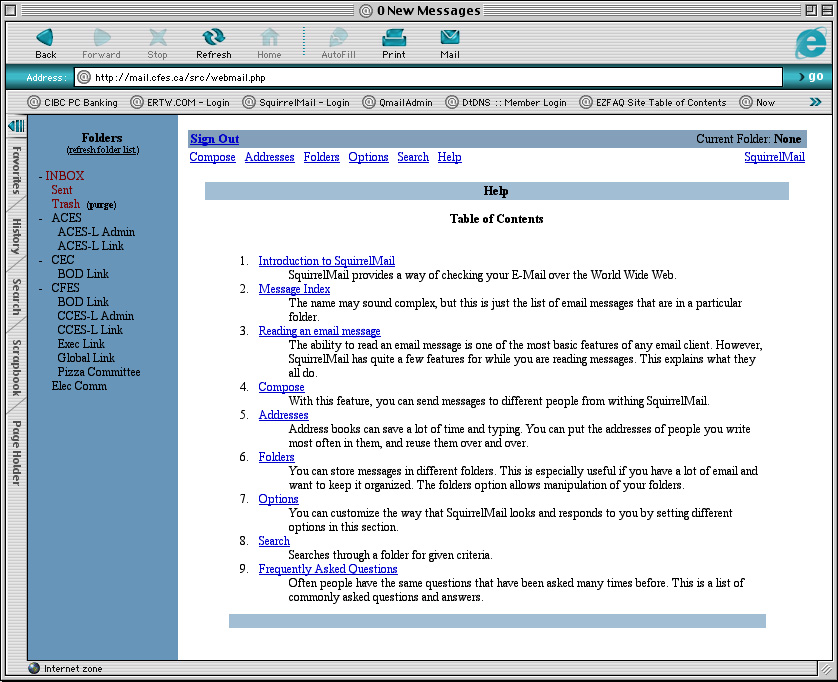Click the Internet Explorer logo icon
The width and height of the screenshot is (838, 682).
[810, 43]
